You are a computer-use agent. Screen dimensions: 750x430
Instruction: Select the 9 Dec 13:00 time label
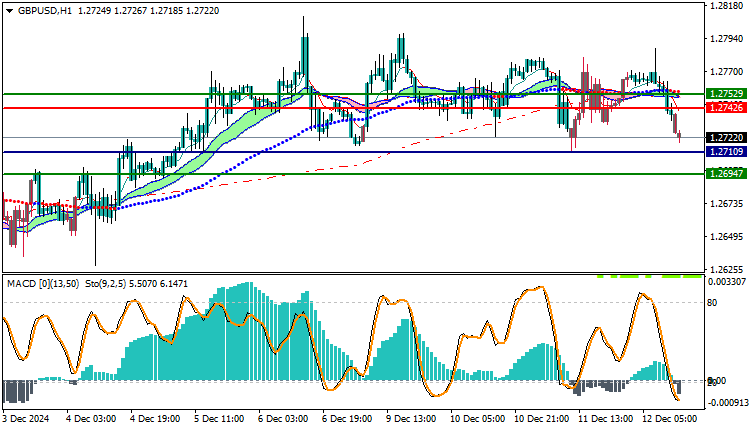(x=411, y=419)
